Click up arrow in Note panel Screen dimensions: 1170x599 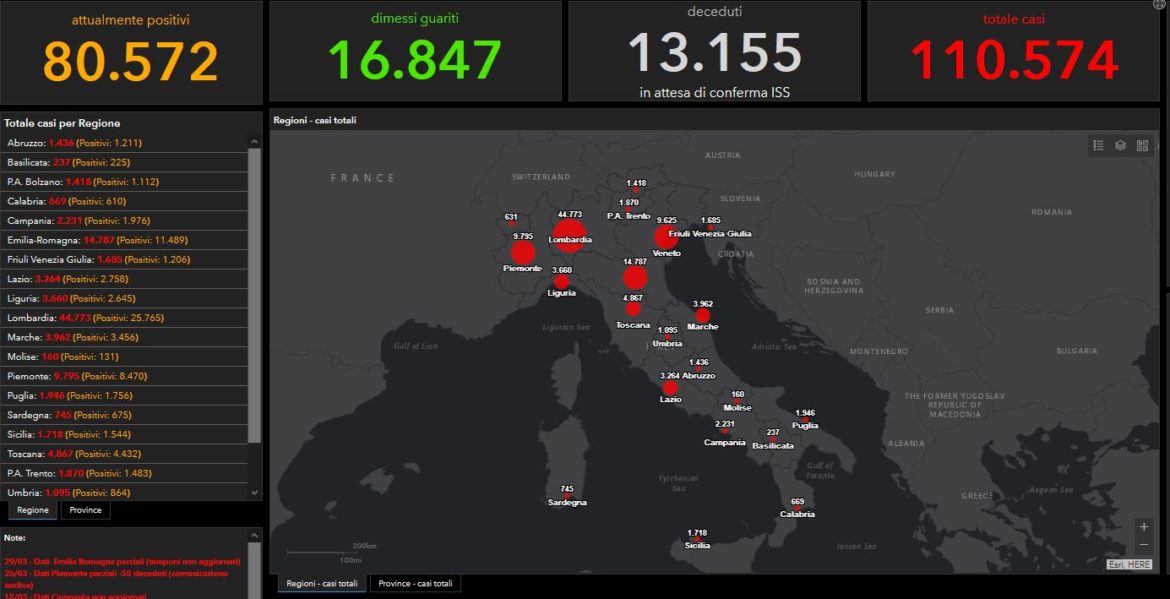click(255, 536)
